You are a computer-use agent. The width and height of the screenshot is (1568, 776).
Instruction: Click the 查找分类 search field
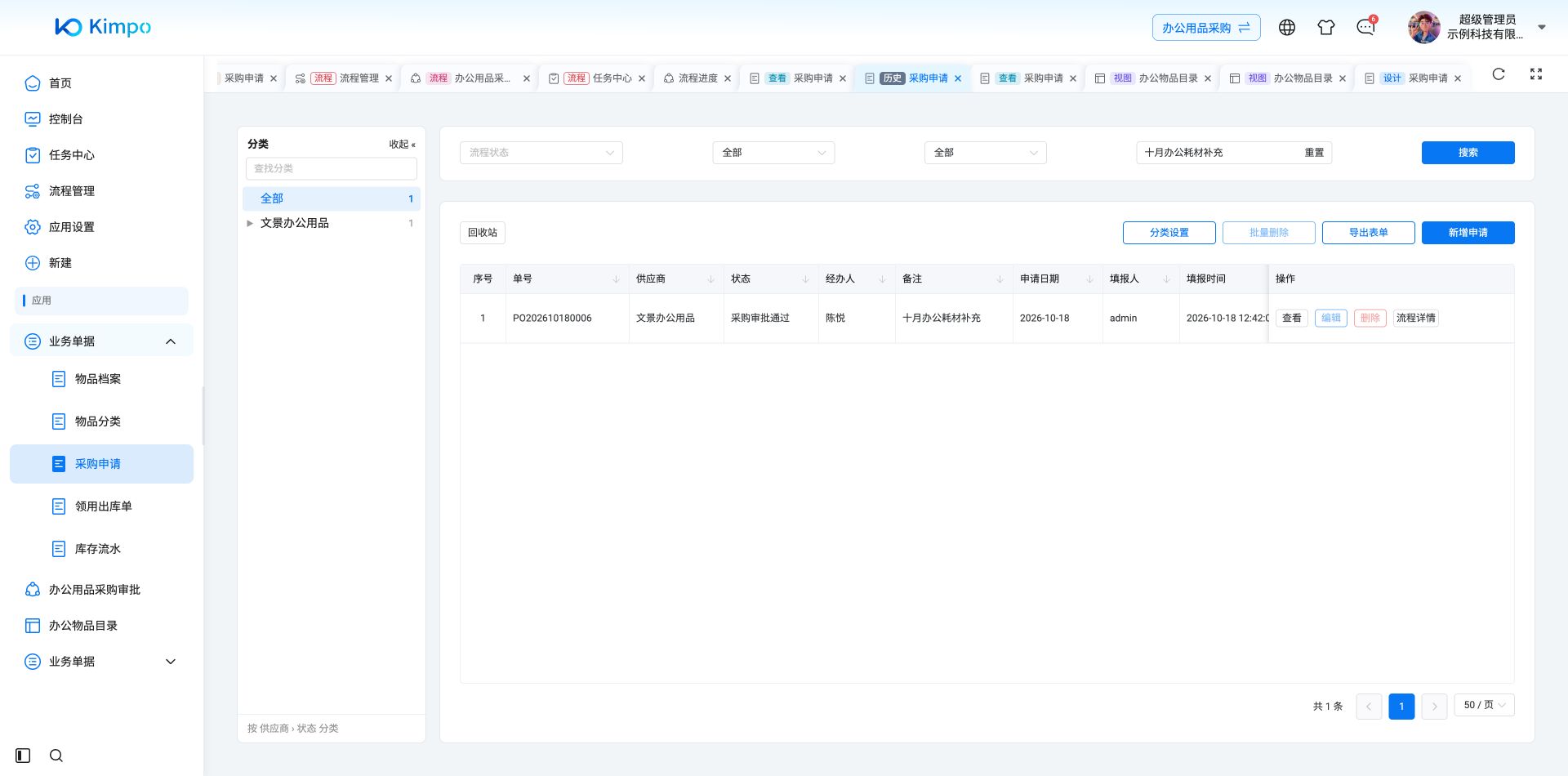332,168
